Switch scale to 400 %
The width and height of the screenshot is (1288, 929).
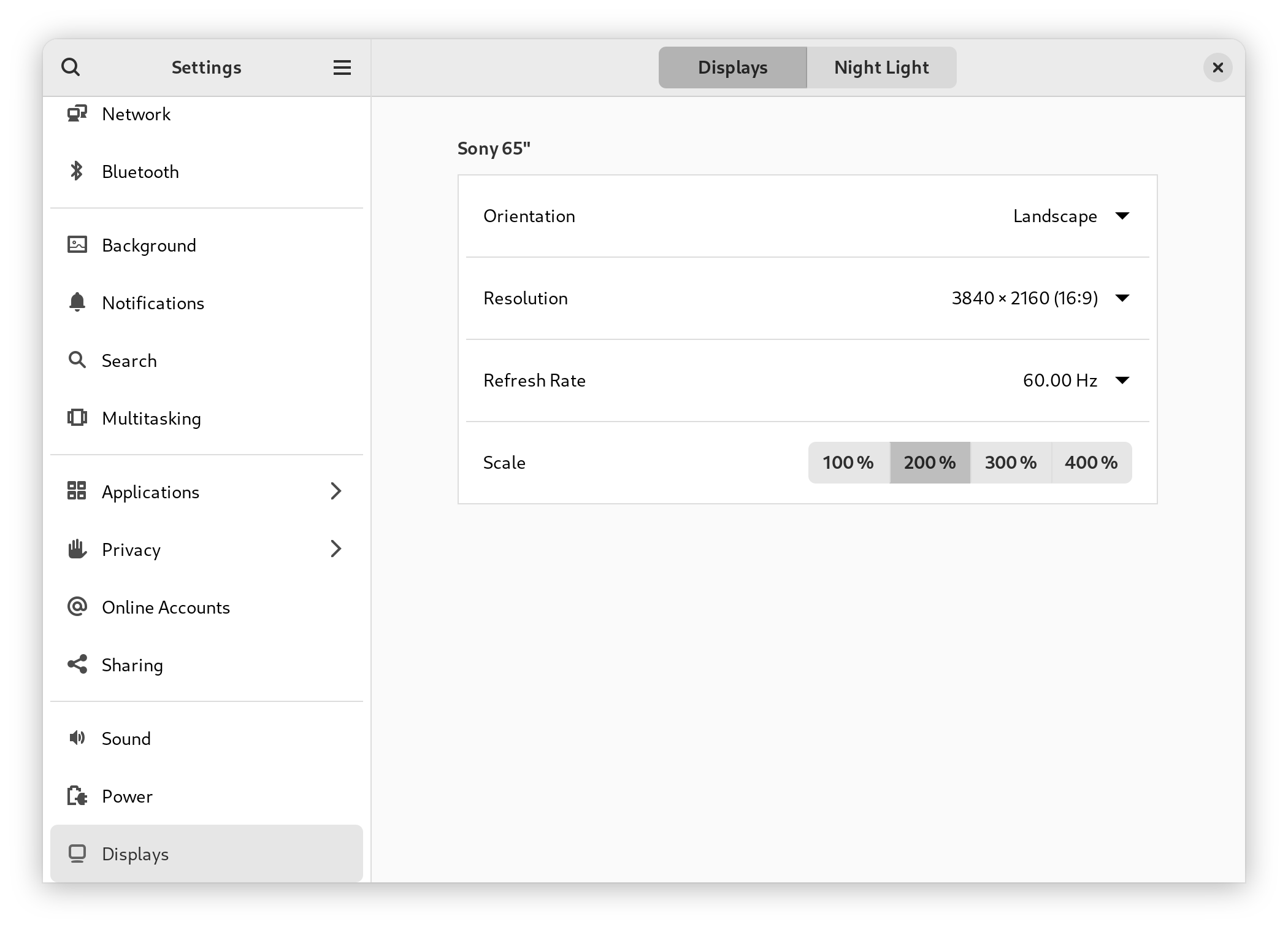(x=1092, y=463)
